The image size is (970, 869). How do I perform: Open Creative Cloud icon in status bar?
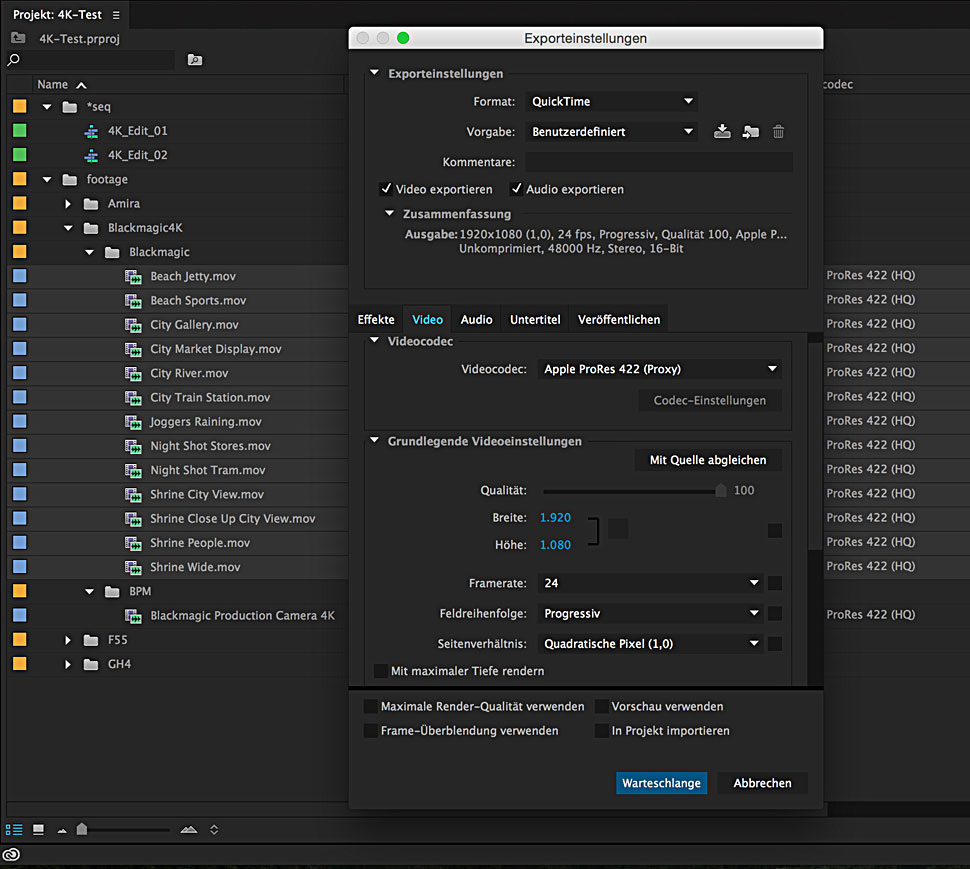click(12, 855)
